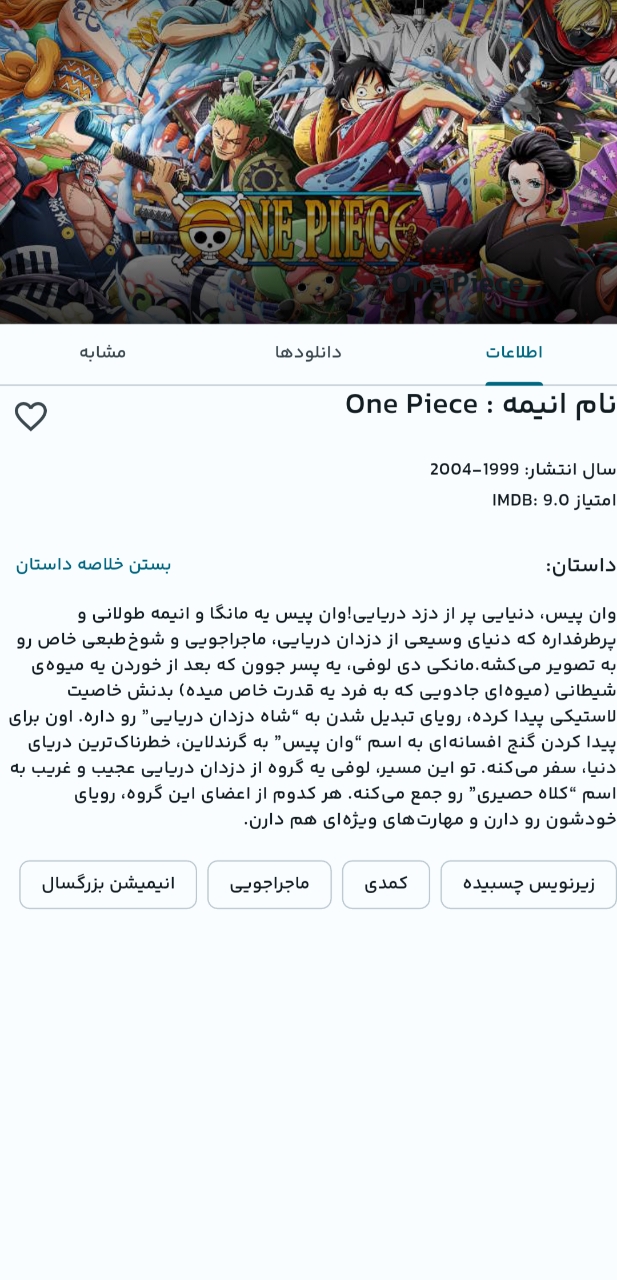This screenshot has height=1280, width=617.
Task: Tap the زیرنویس چسبیده genre chip
Action: coord(528,884)
